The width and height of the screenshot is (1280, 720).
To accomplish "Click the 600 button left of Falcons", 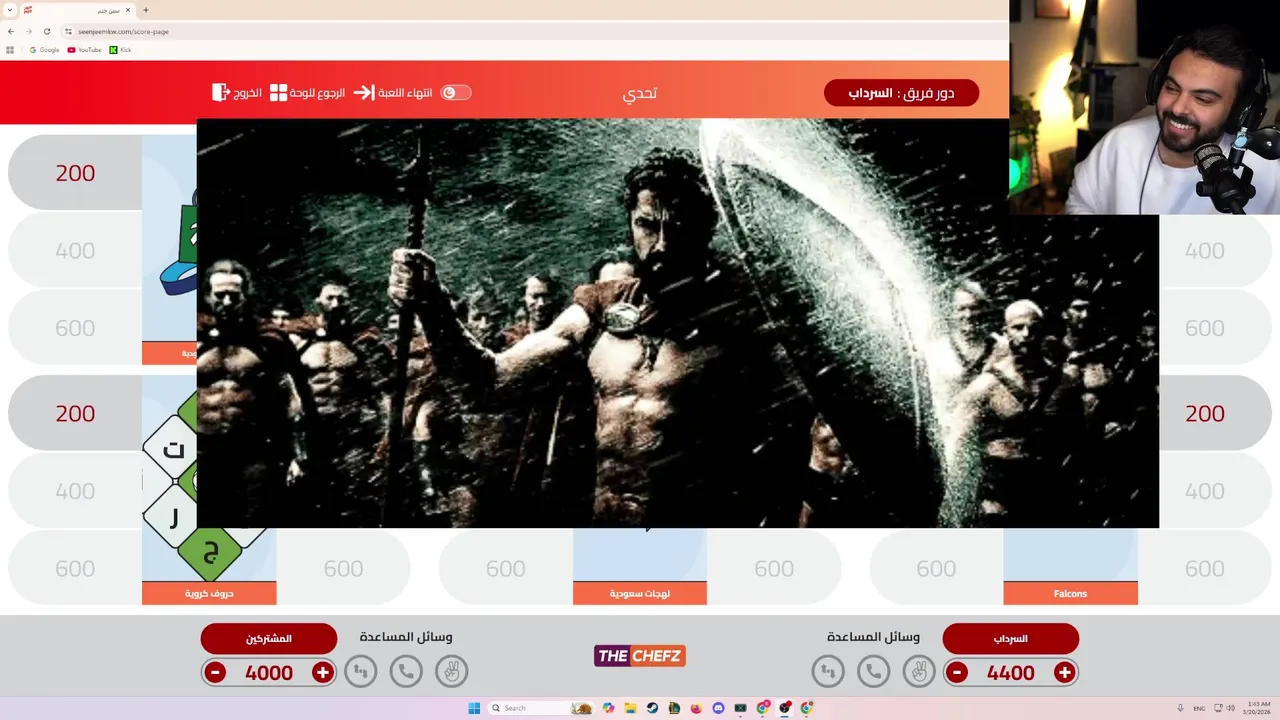I will click(936, 568).
